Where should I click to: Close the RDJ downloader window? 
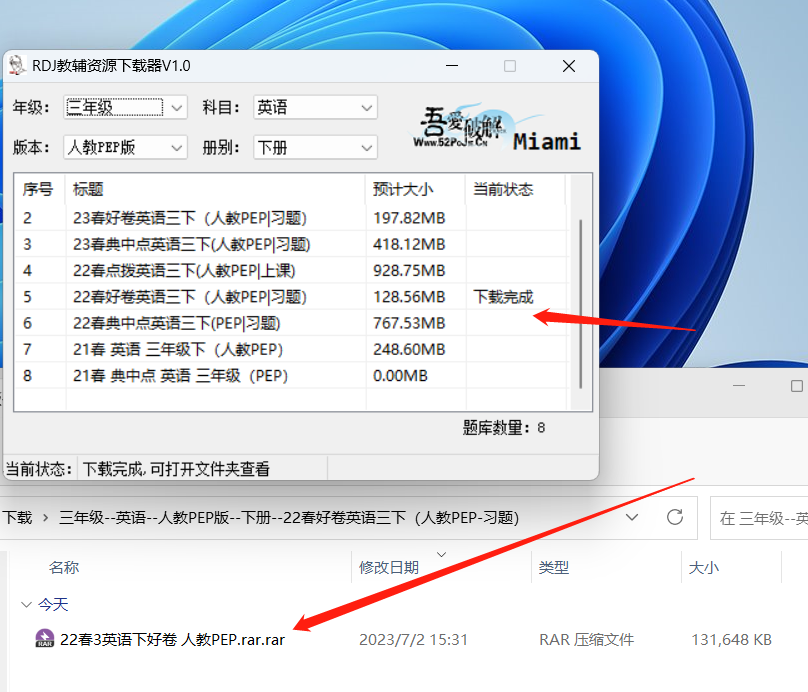569,66
